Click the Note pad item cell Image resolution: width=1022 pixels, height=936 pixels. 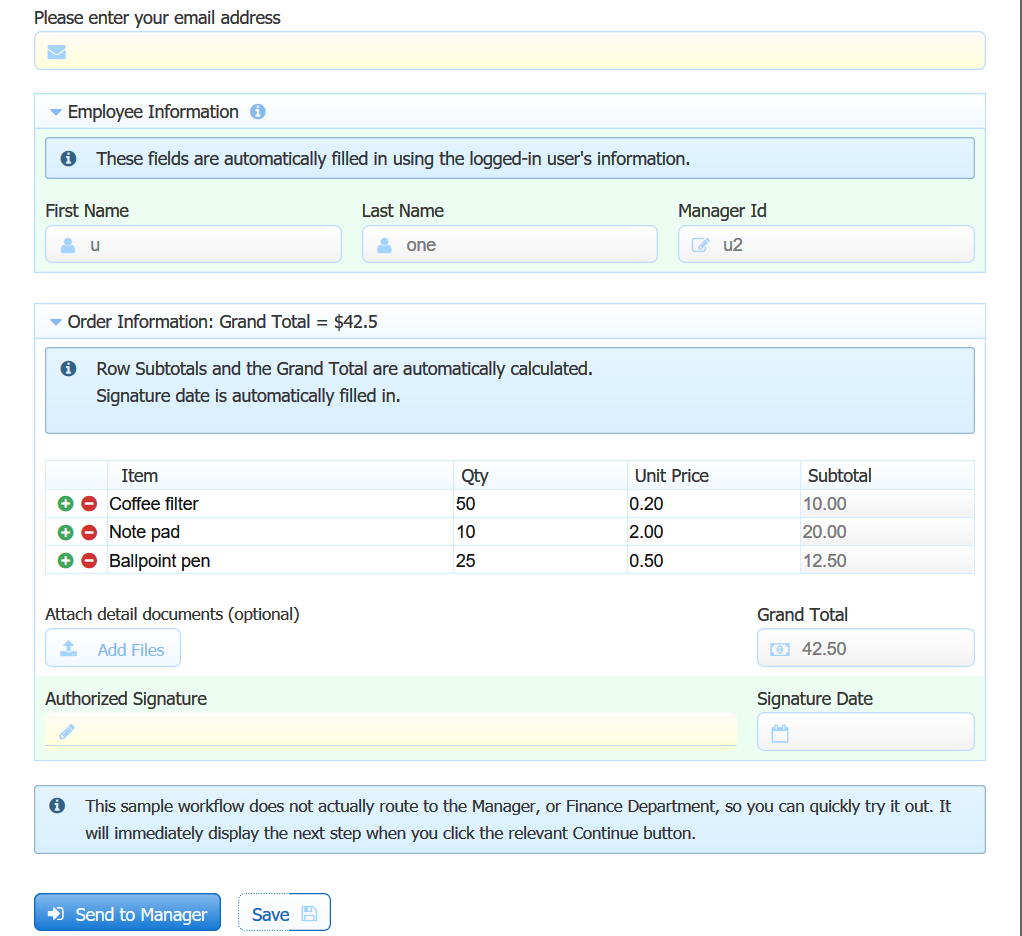[280, 532]
